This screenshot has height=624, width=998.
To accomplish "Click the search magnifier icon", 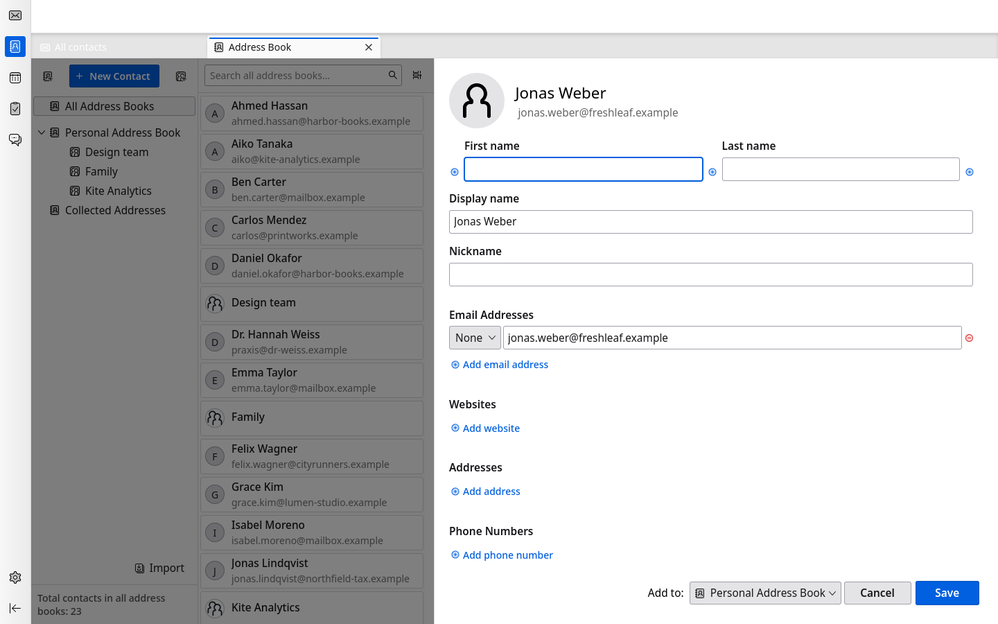I will [393, 75].
